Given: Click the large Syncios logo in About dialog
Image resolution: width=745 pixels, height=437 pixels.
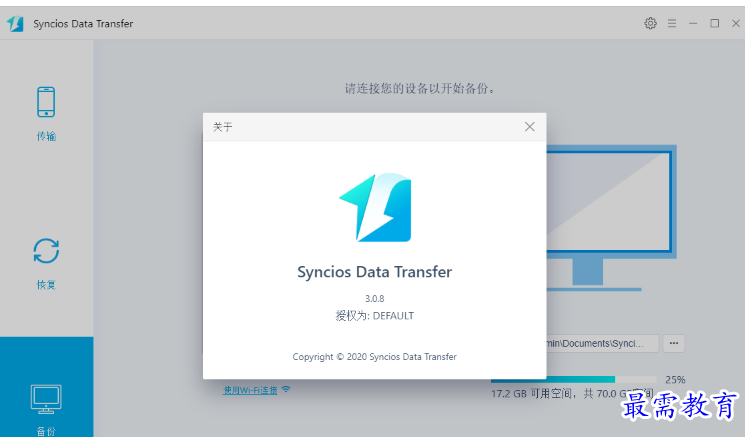Looking at the screenshot, I should click(x=375, y=208).
